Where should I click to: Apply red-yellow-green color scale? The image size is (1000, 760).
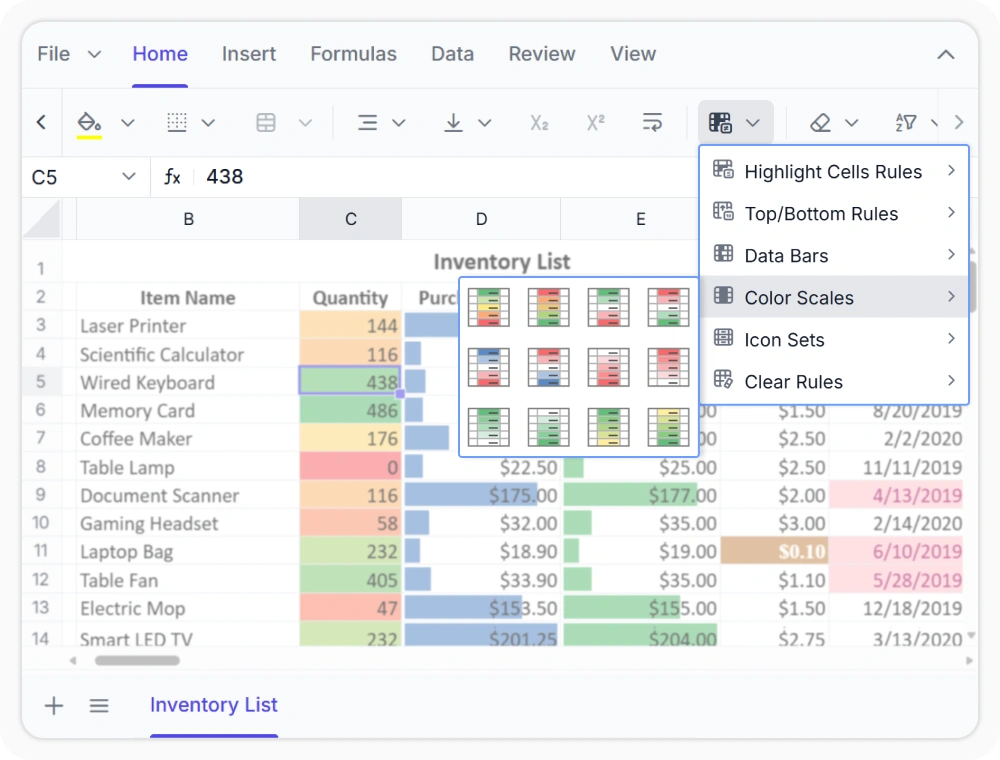pos(548,307)
